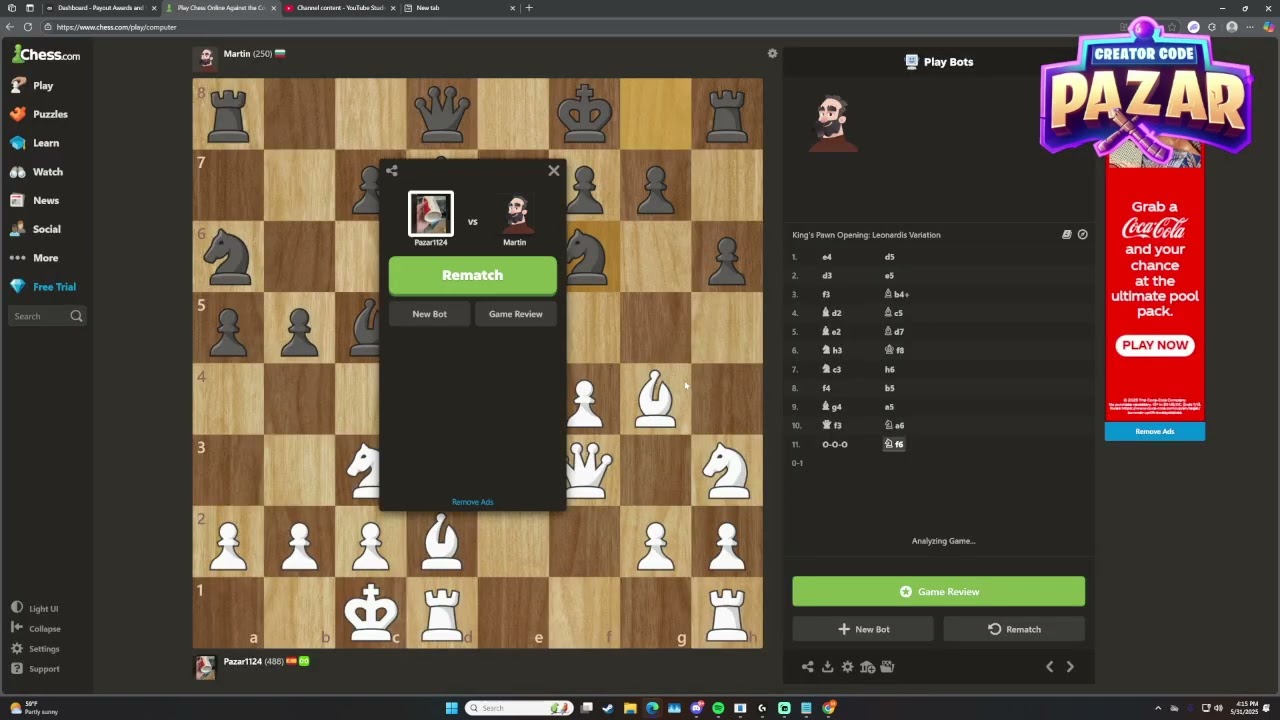This screenshot has height=720, width=1280.
Task: Open File Explorer from the taskbar
Action: pyautogui.click(x=630, y=708)
